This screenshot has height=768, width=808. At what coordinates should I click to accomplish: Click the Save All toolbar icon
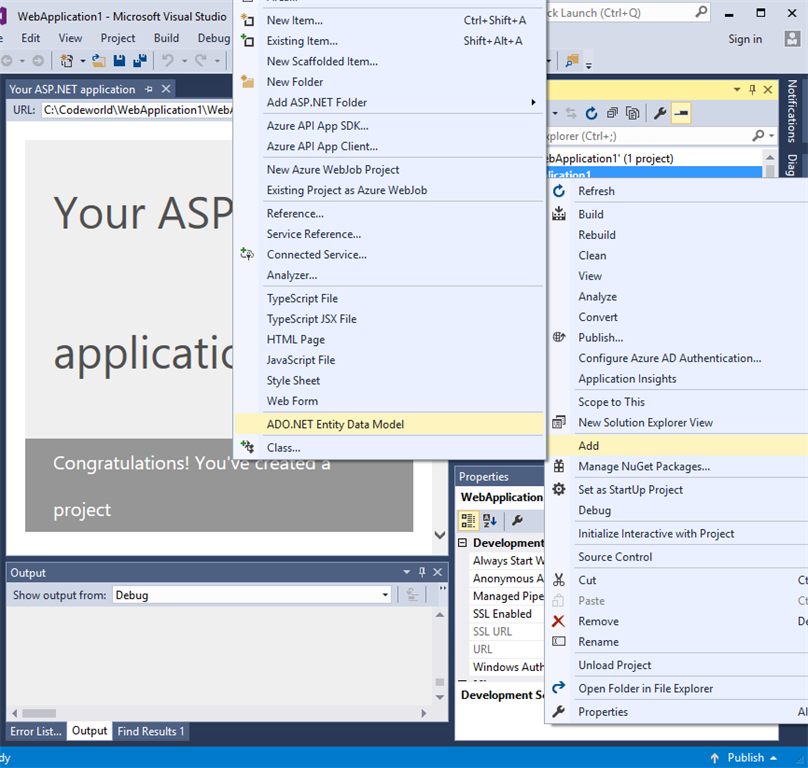pos(140,61)
